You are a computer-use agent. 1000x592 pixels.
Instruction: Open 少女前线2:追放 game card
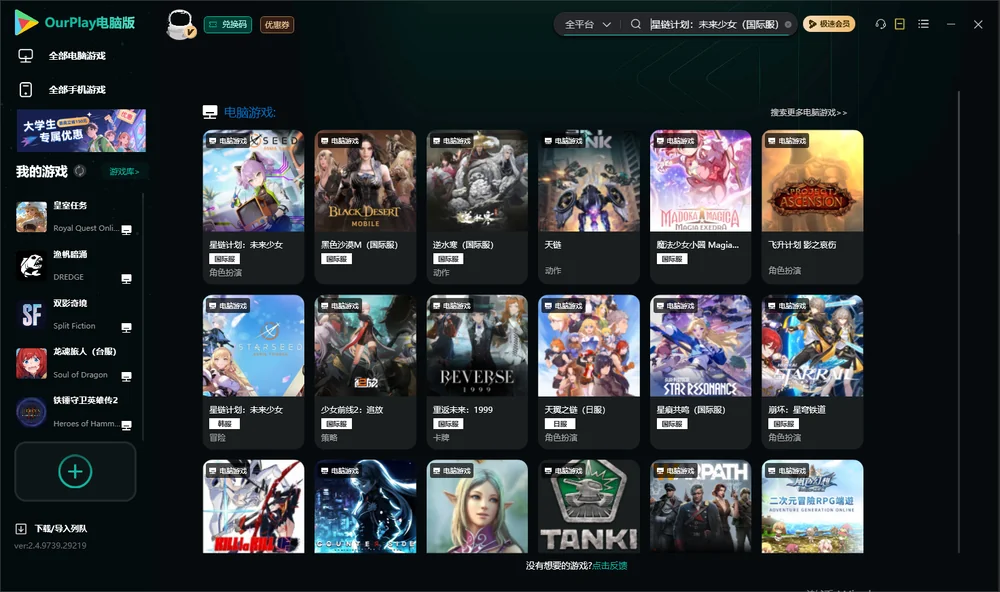[365, 372]
